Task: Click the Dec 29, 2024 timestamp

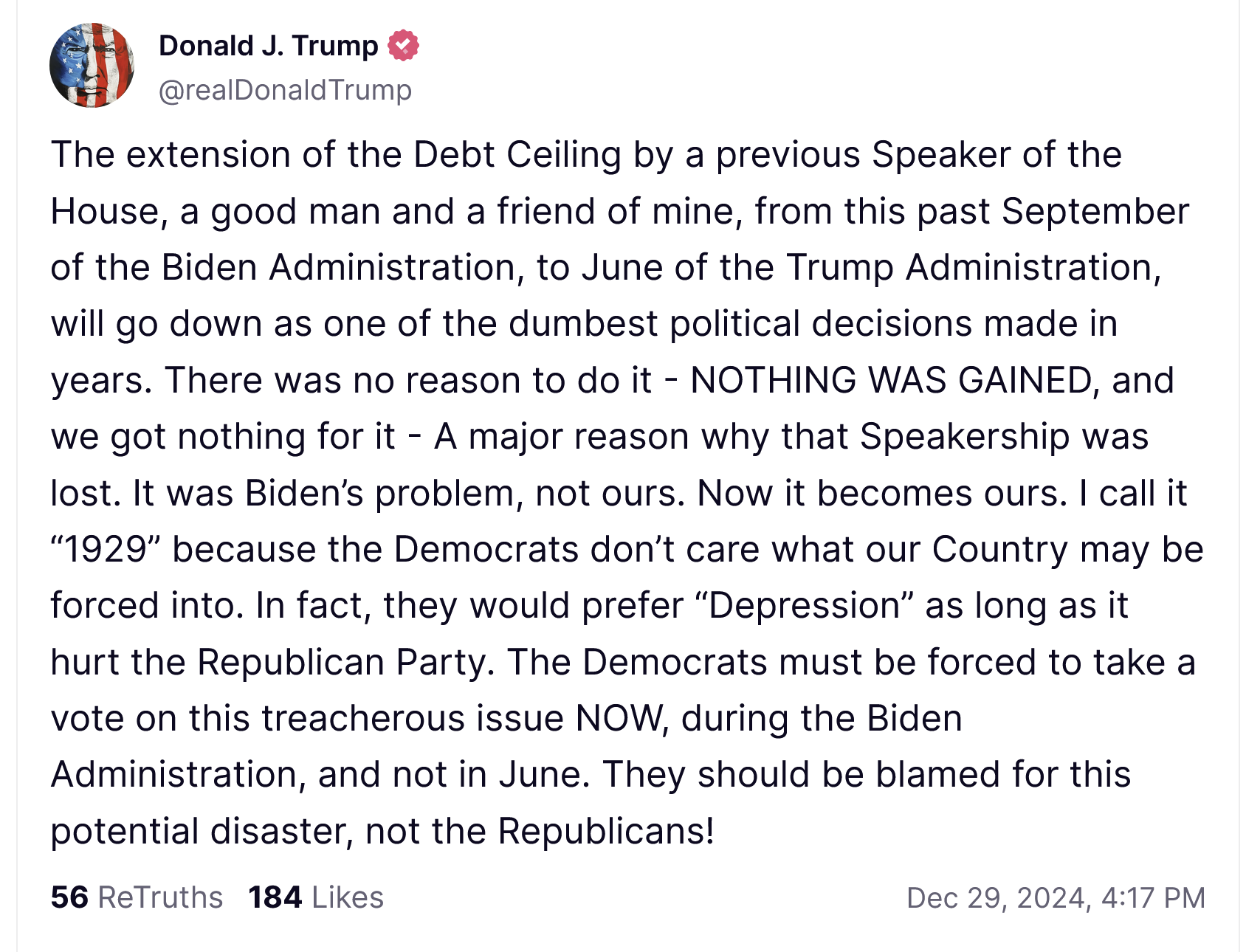Action: tap(1056, 897)
